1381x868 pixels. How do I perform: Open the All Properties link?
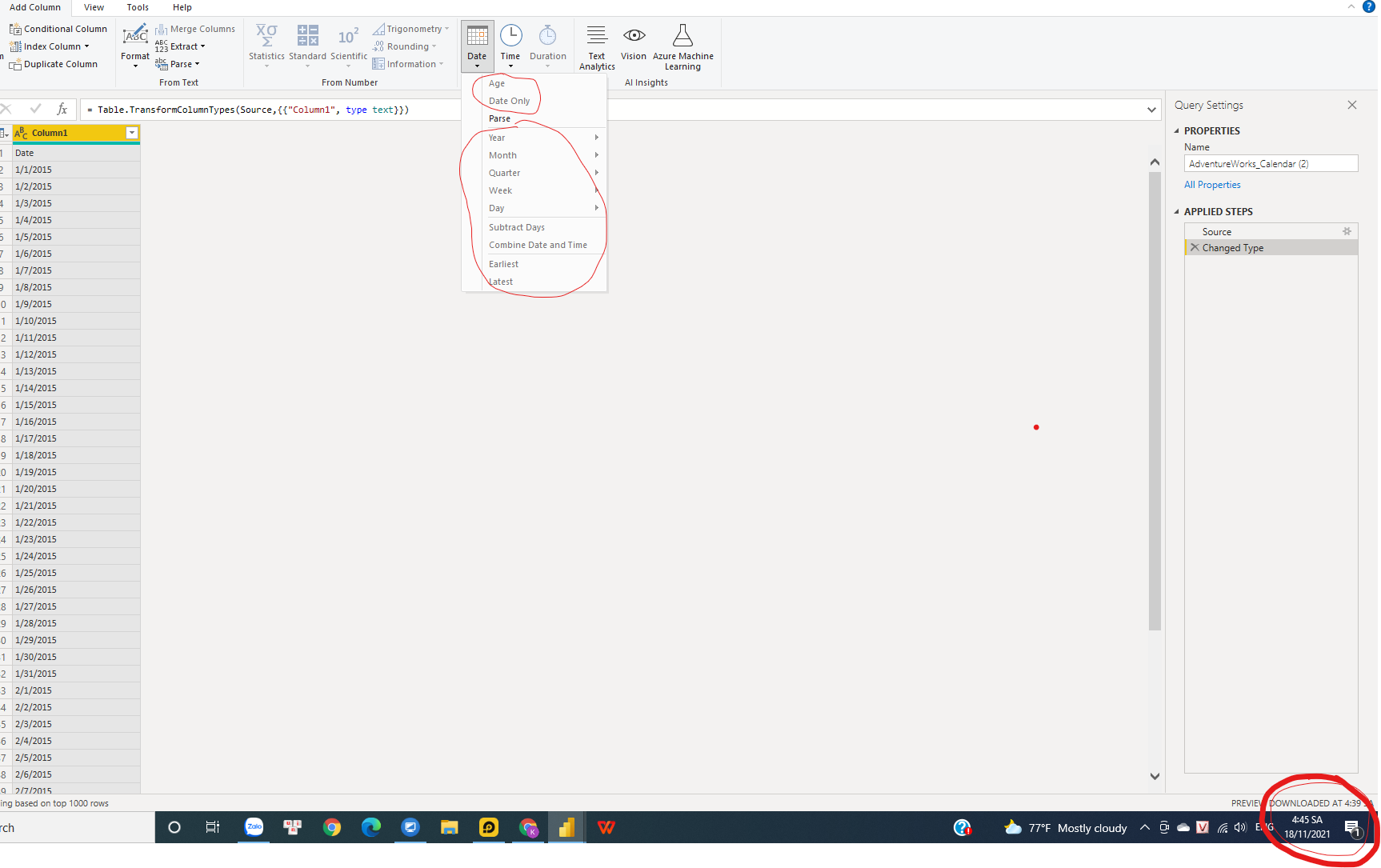pos(1212,185)
